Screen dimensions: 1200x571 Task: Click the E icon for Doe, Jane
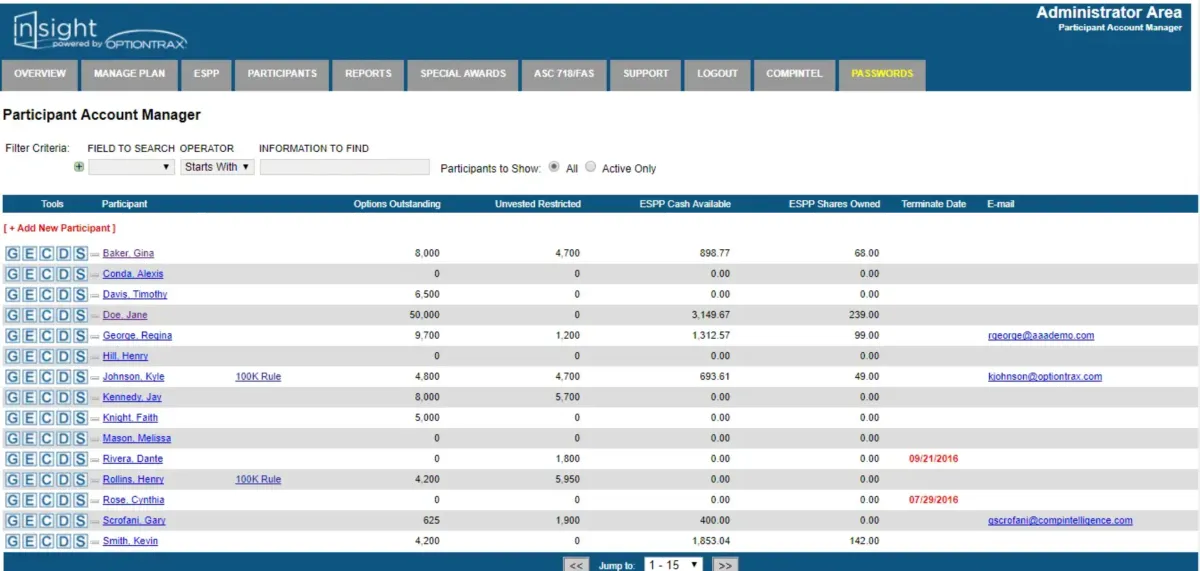click(x=29, y=315)
